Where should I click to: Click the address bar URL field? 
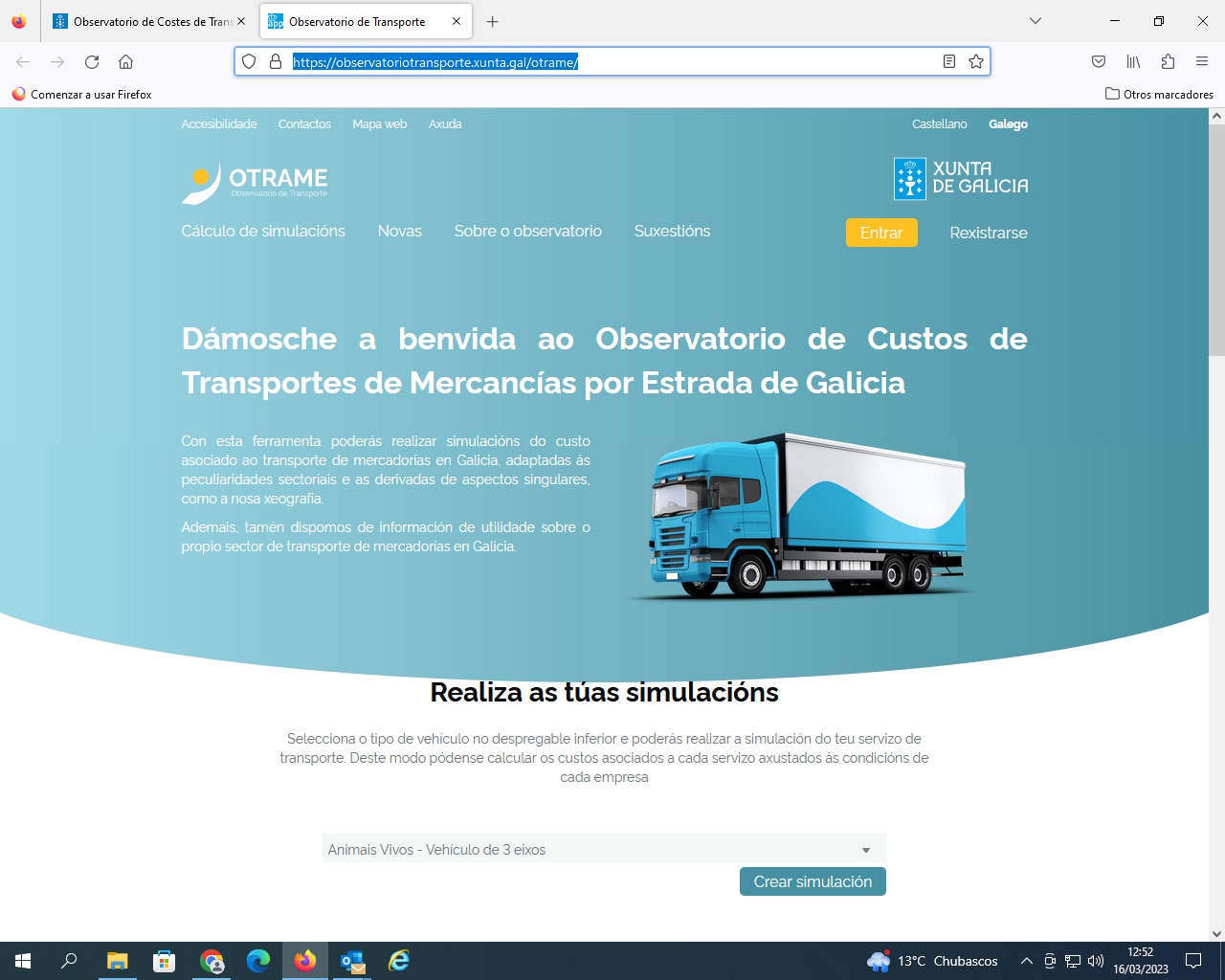coord(612,62)
